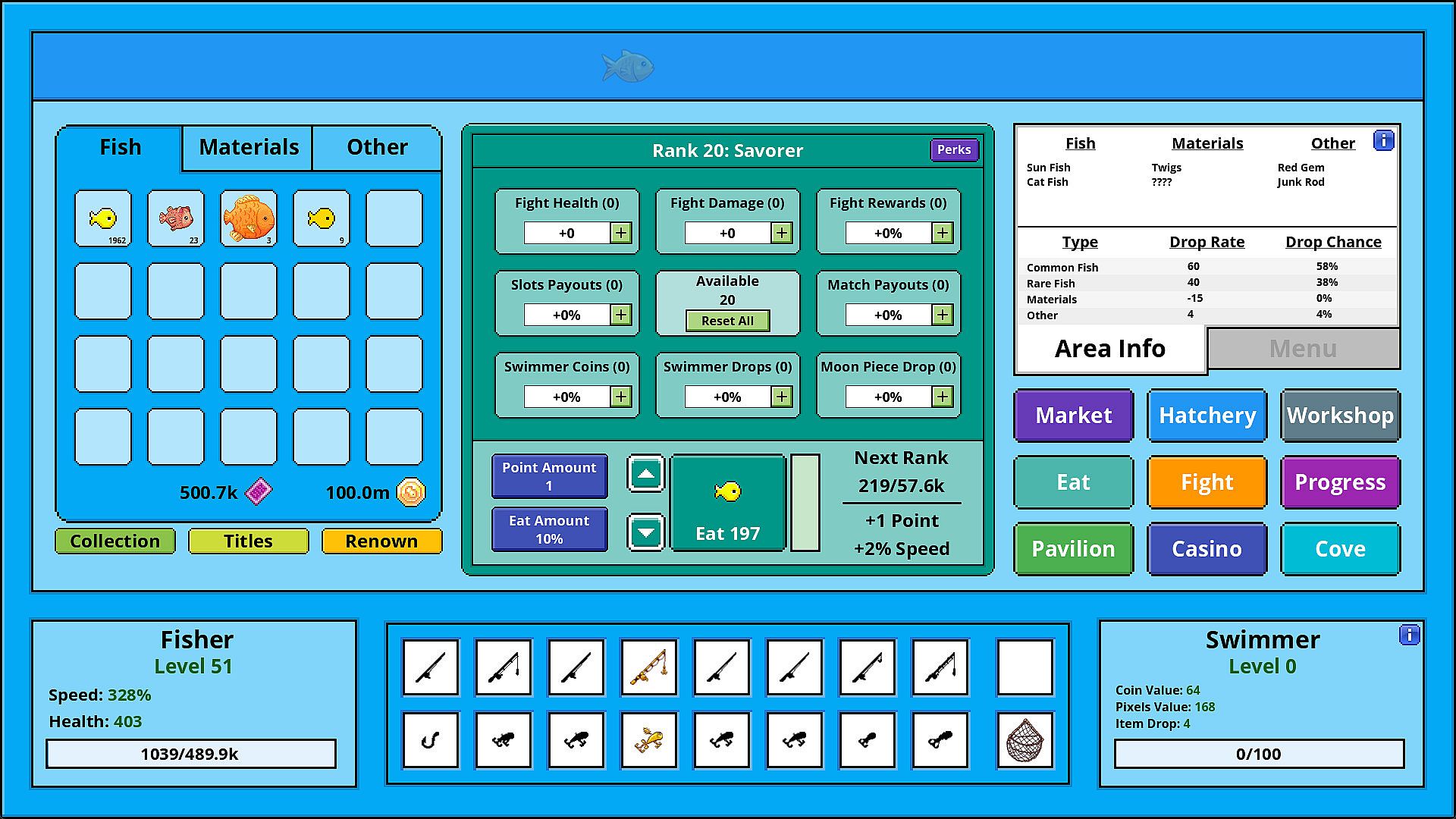1456x819 pixels.
Task: Click the fishing net equipment slot
Action: tap(1025, 740)
